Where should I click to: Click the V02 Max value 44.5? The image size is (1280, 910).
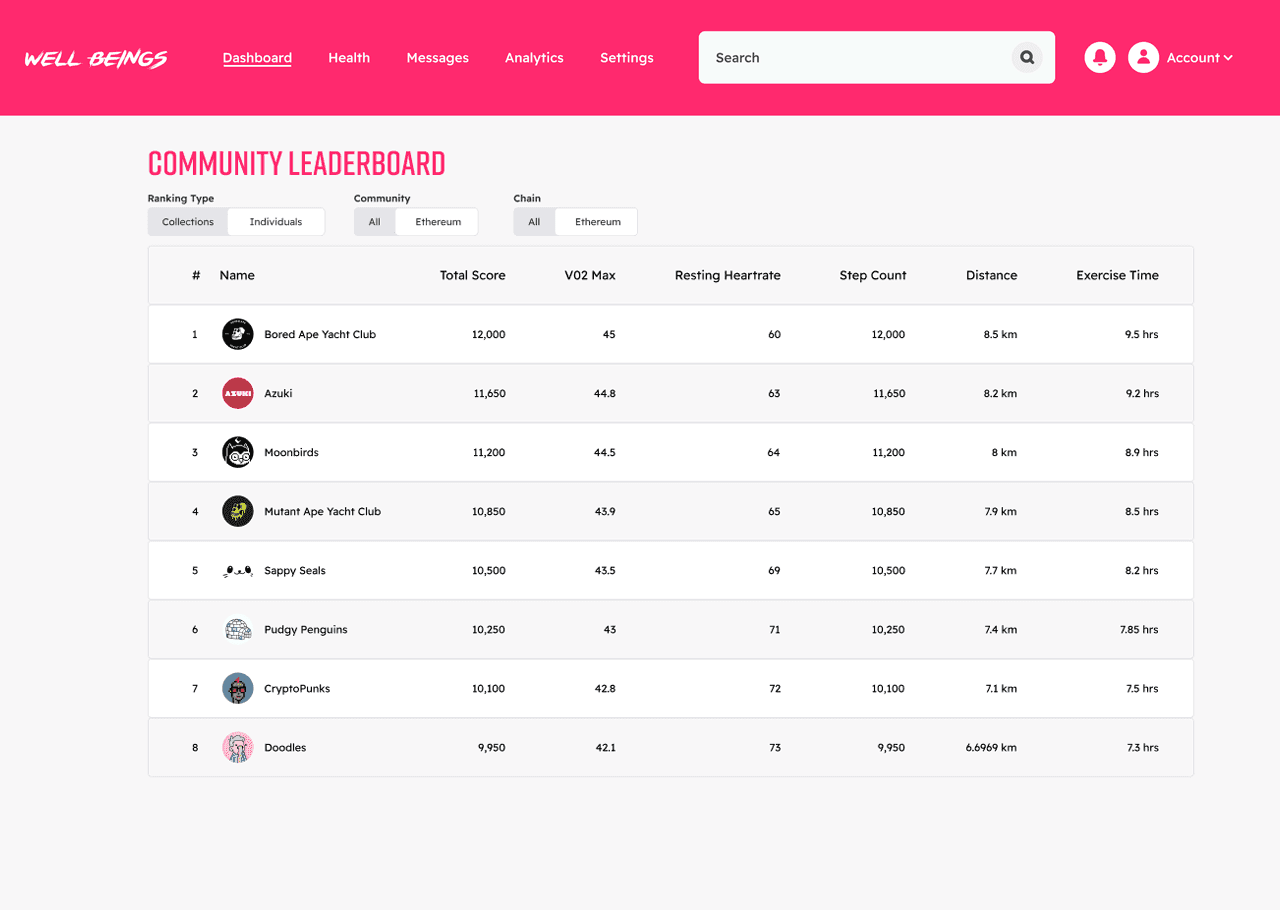[x=604, y=452]
